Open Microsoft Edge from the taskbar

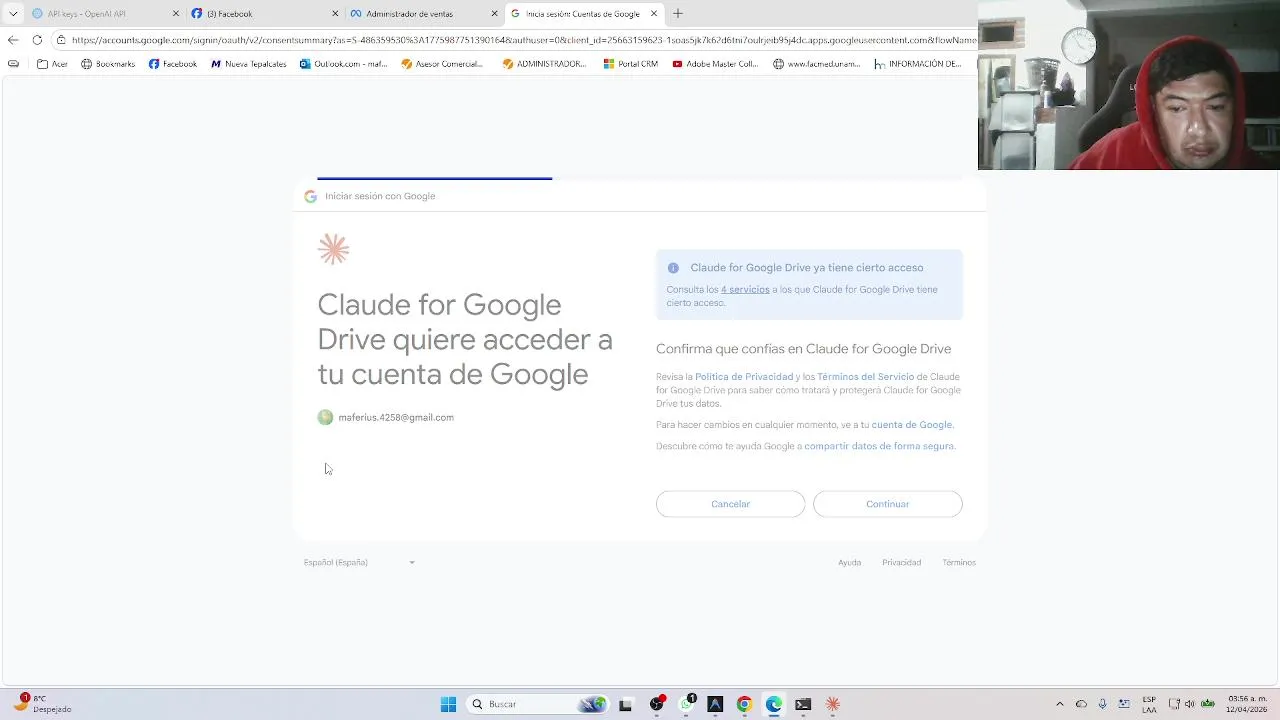pyautogui.click(x=773, y=704)
